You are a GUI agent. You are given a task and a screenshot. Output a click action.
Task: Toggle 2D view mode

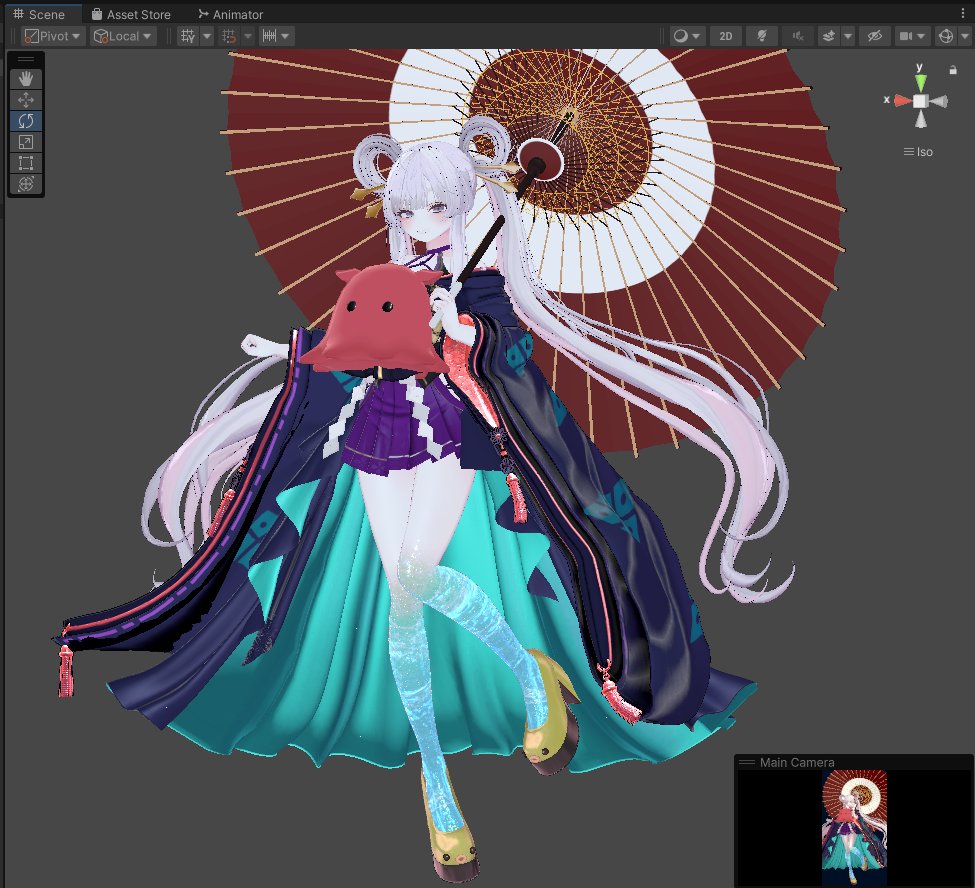click(726, 36)
